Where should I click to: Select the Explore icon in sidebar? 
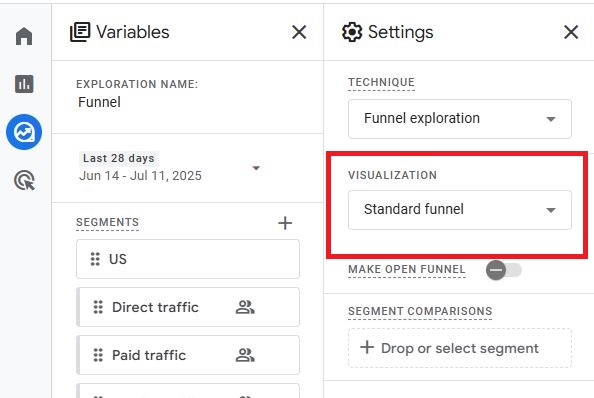[24, 132]
